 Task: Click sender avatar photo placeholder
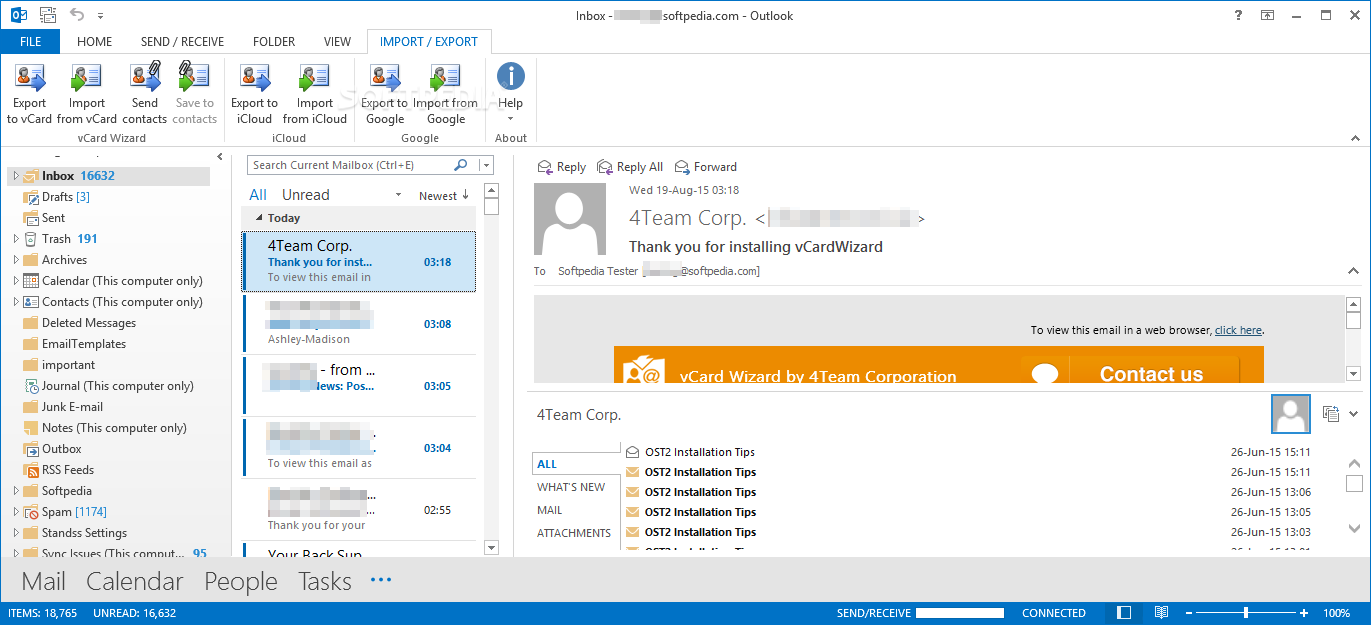click(x=570, y=219)
